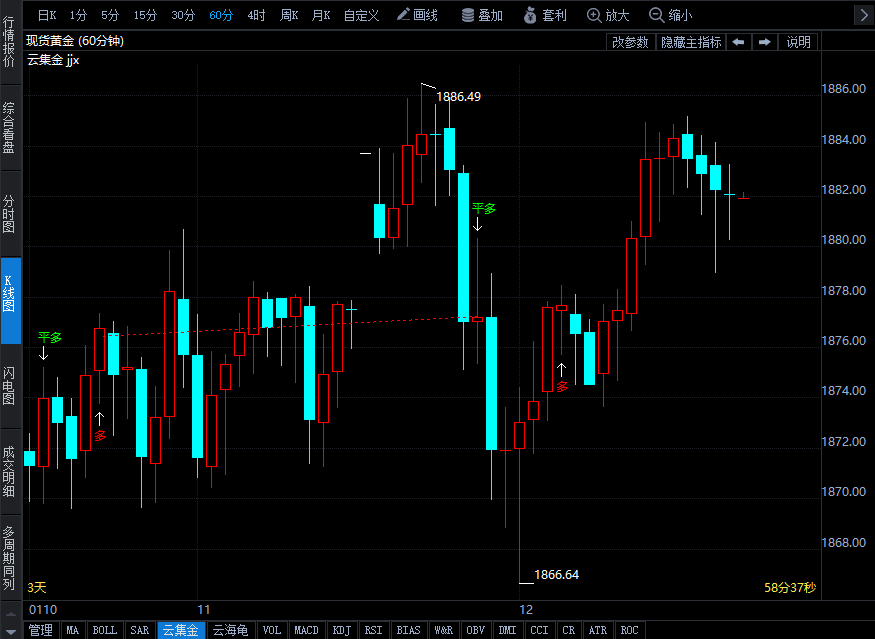The image size is (875, 639).
Task: Click the 1882.00 price axis label
Action: (x=844, y=190)
